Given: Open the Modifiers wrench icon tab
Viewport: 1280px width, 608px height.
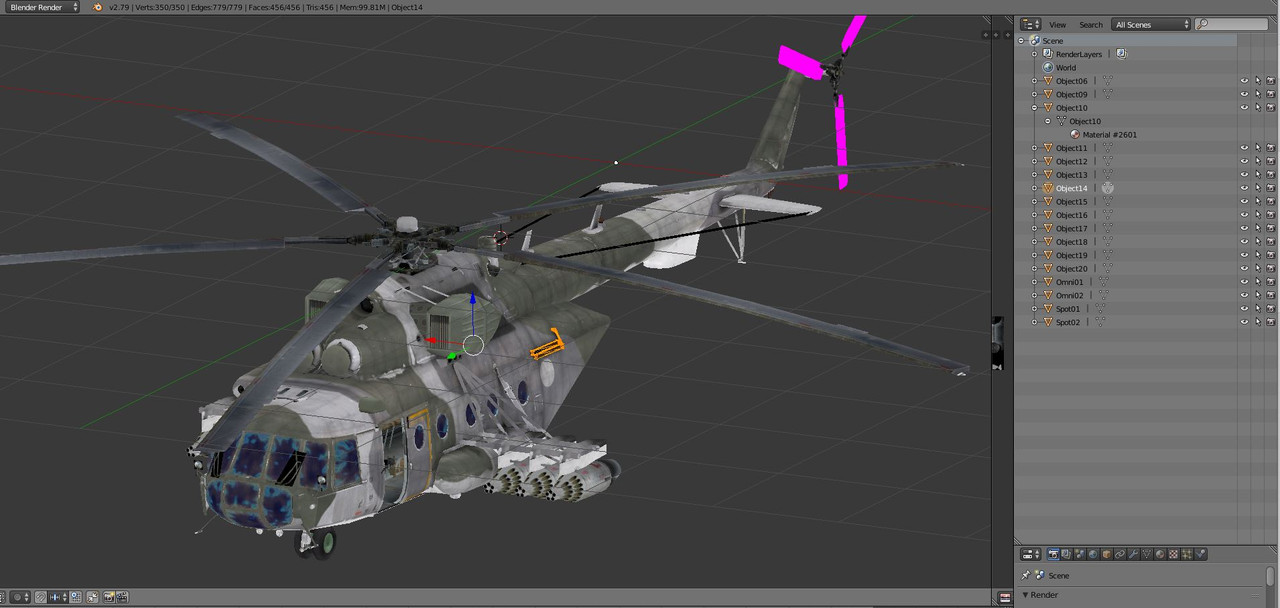Looking at the screenshot, I should click(x=1133, y=554).
